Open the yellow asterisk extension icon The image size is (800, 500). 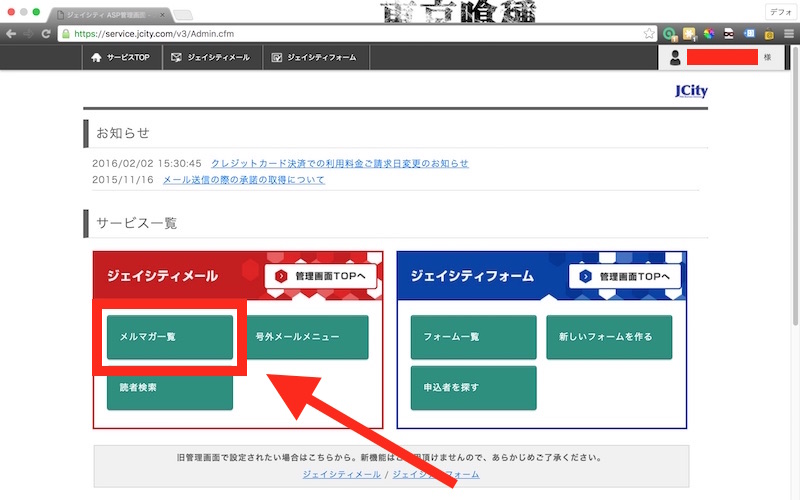pyautogui.click(x=689, y=34)
